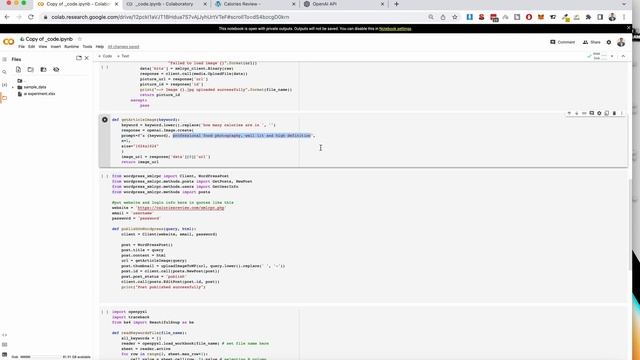Upload a file to session storage
Viewport: 640px width, 360px height.
pos(18,69)
